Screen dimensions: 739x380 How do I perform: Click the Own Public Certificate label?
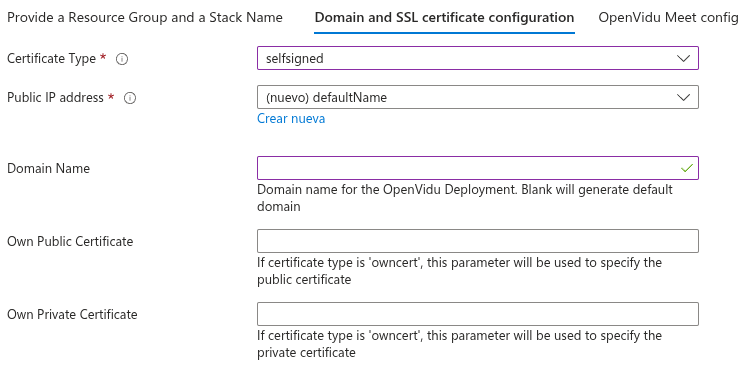70,241
